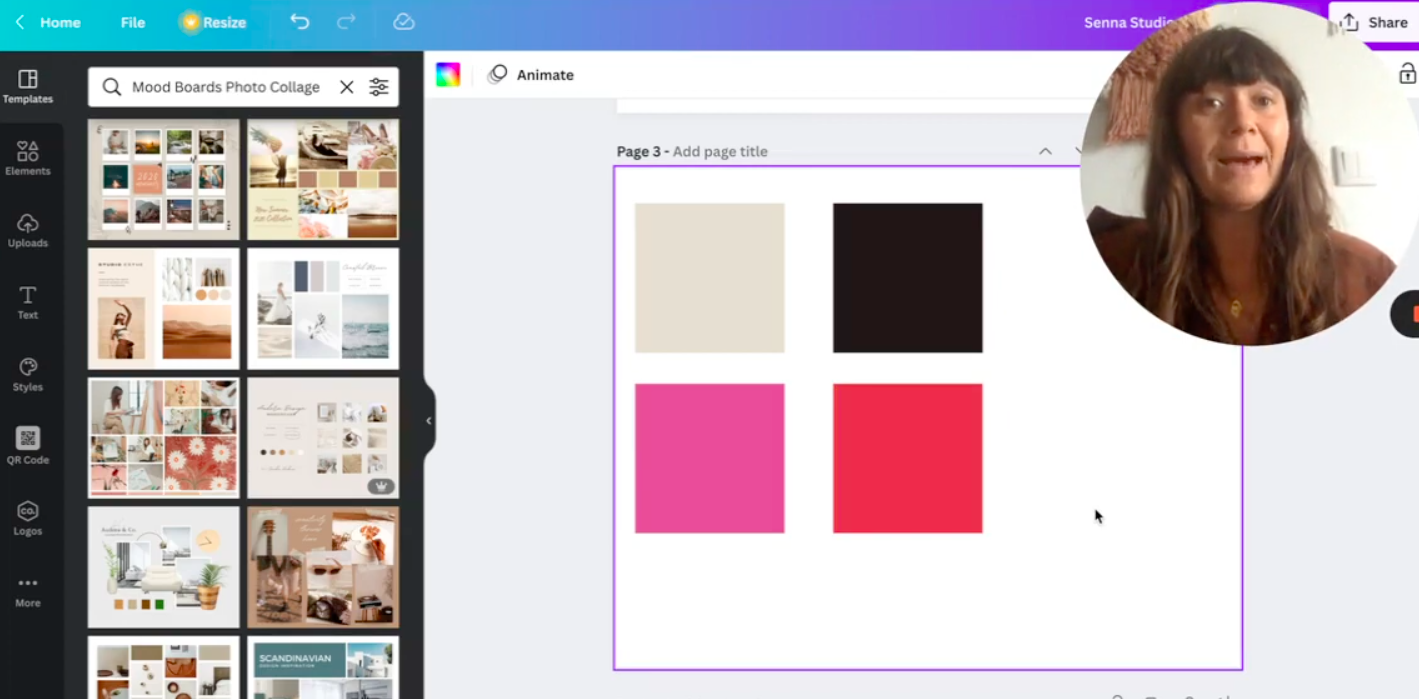The image size is (1419, 699).
Task: Open the Elements sidebar tab
Action: click(x=28, y=158)
